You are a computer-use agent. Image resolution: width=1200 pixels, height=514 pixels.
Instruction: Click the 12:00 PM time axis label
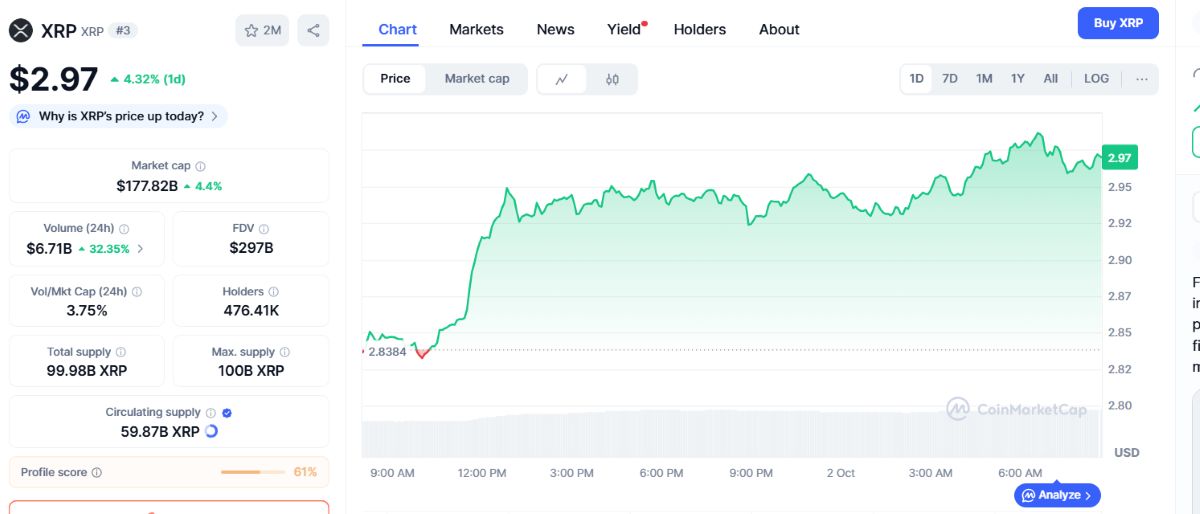pyautogui.click(x=483, y=473)
